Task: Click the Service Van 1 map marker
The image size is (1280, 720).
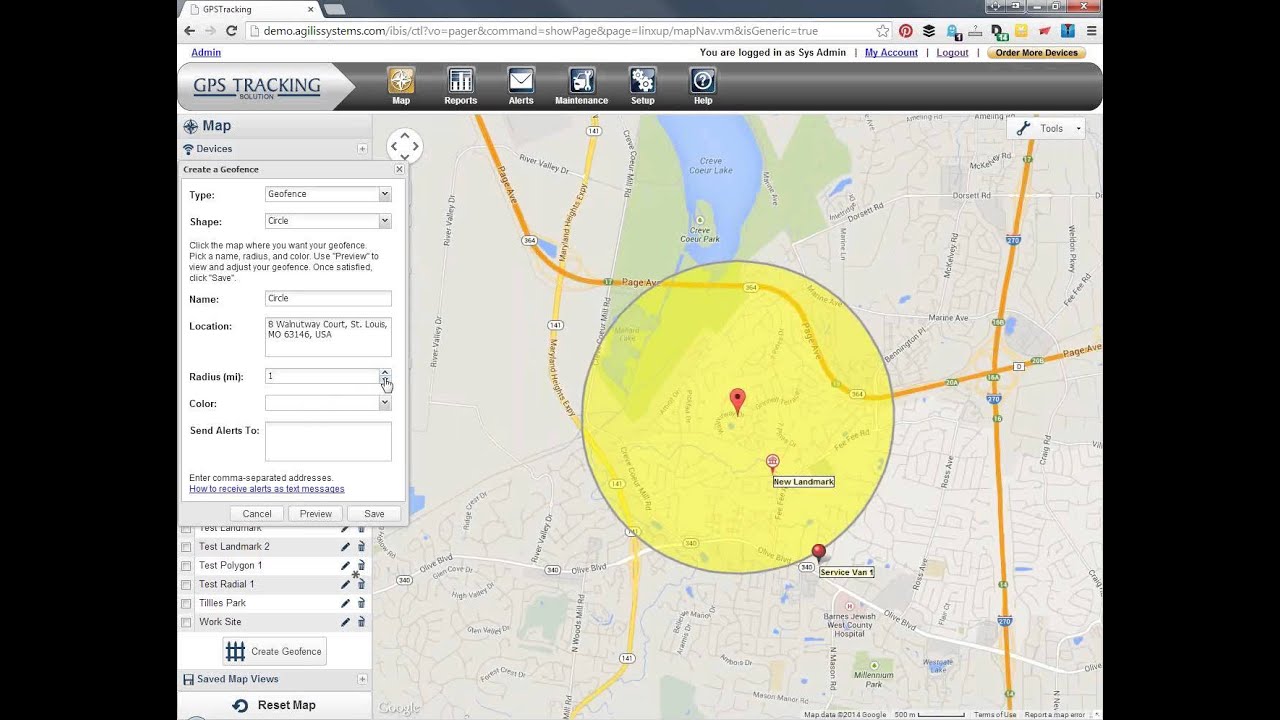Action: click(819, 551)
